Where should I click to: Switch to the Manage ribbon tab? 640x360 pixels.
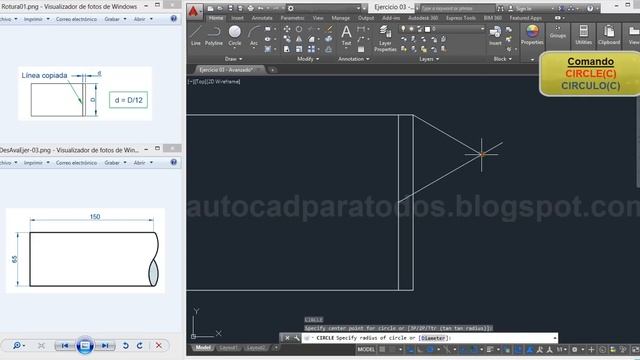(340, 18)
